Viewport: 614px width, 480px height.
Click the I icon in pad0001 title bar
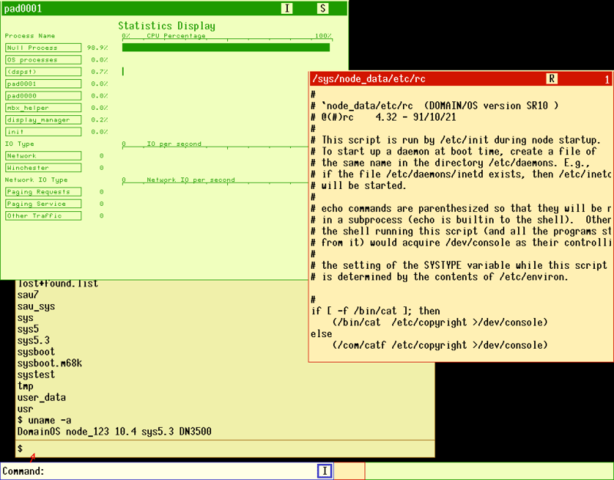tap(287, 8)
